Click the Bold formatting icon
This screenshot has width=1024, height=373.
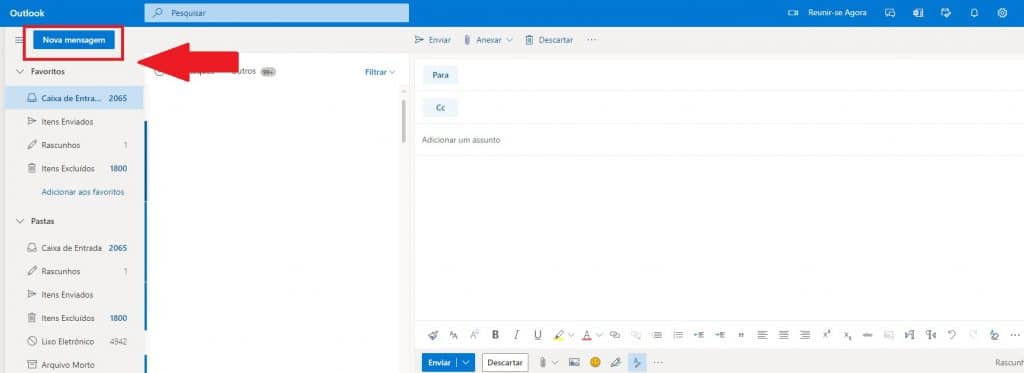(495, 334)
